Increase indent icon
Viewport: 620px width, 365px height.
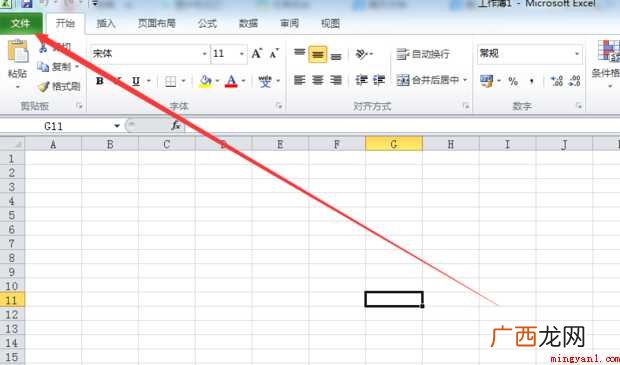(379, 80)
